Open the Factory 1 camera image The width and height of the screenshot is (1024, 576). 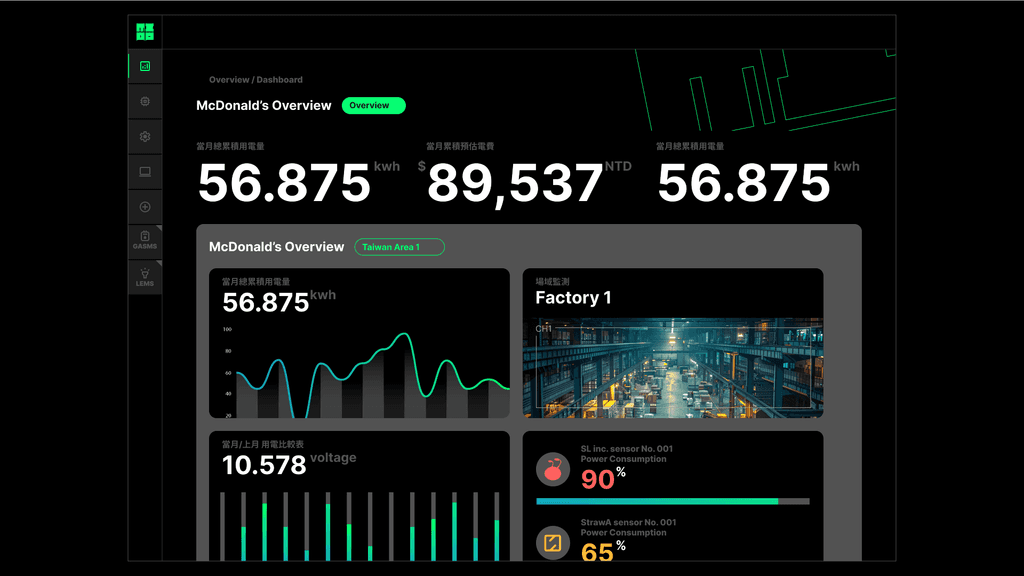point(673,368)
